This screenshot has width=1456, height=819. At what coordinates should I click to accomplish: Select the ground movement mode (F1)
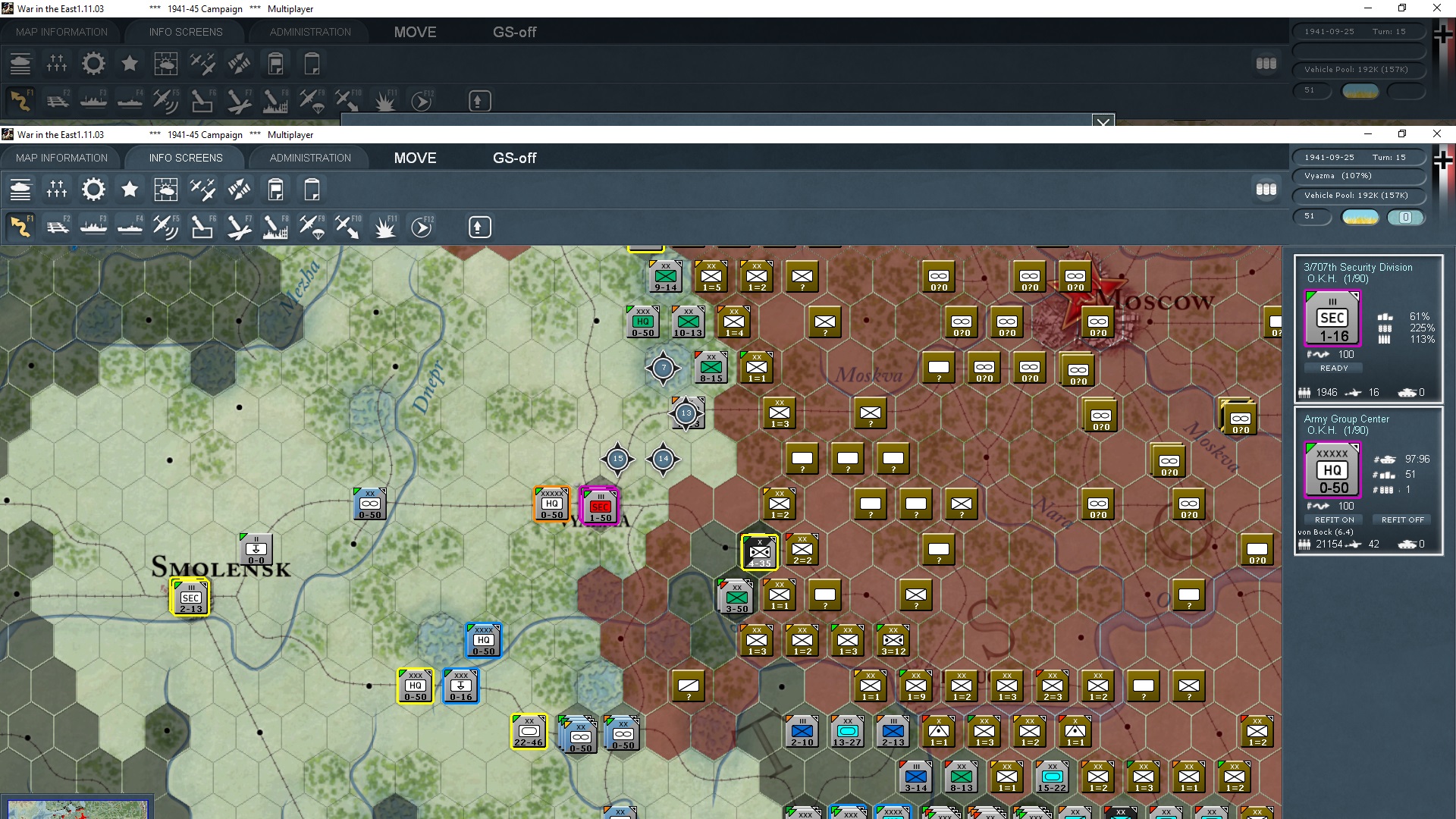coord(20,227)
